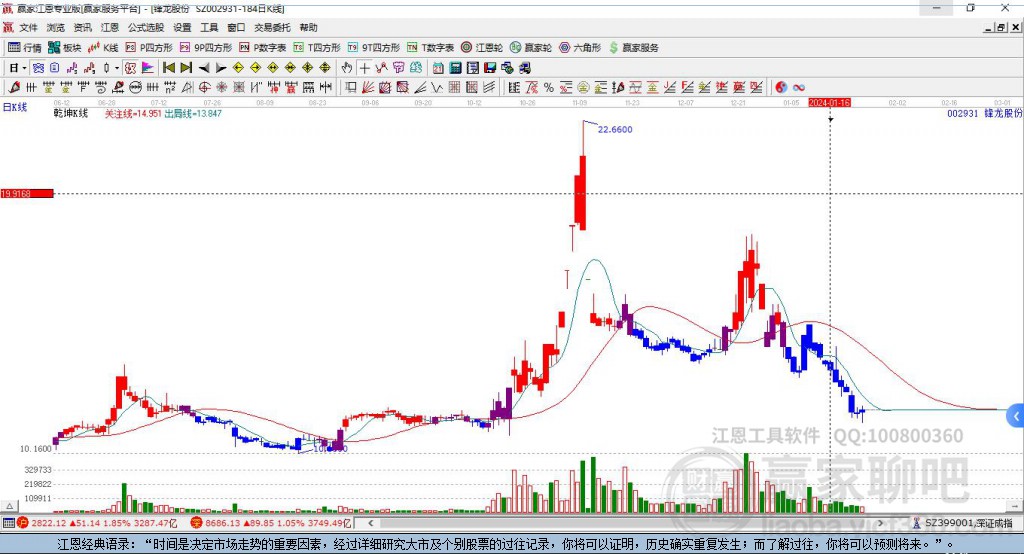
Task: Open the P数字表 number table
Action: pos(263,48)
